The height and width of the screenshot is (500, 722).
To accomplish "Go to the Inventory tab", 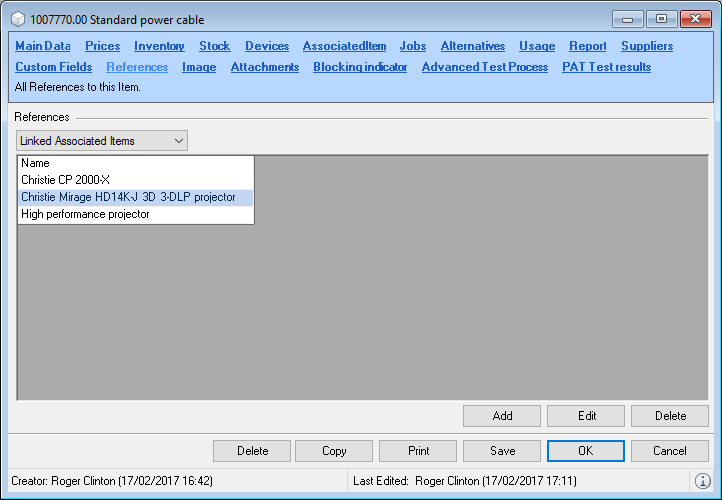I will 159,46.
